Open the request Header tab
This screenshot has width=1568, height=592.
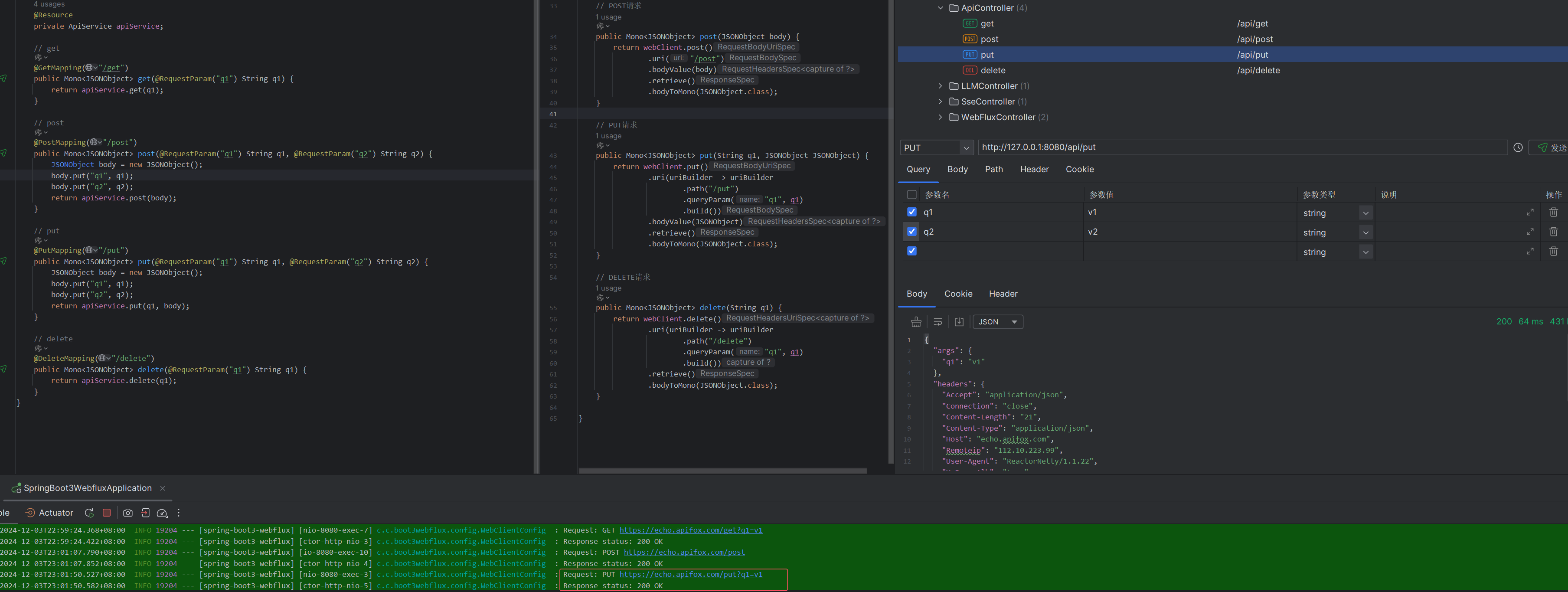coord(1034,169)
